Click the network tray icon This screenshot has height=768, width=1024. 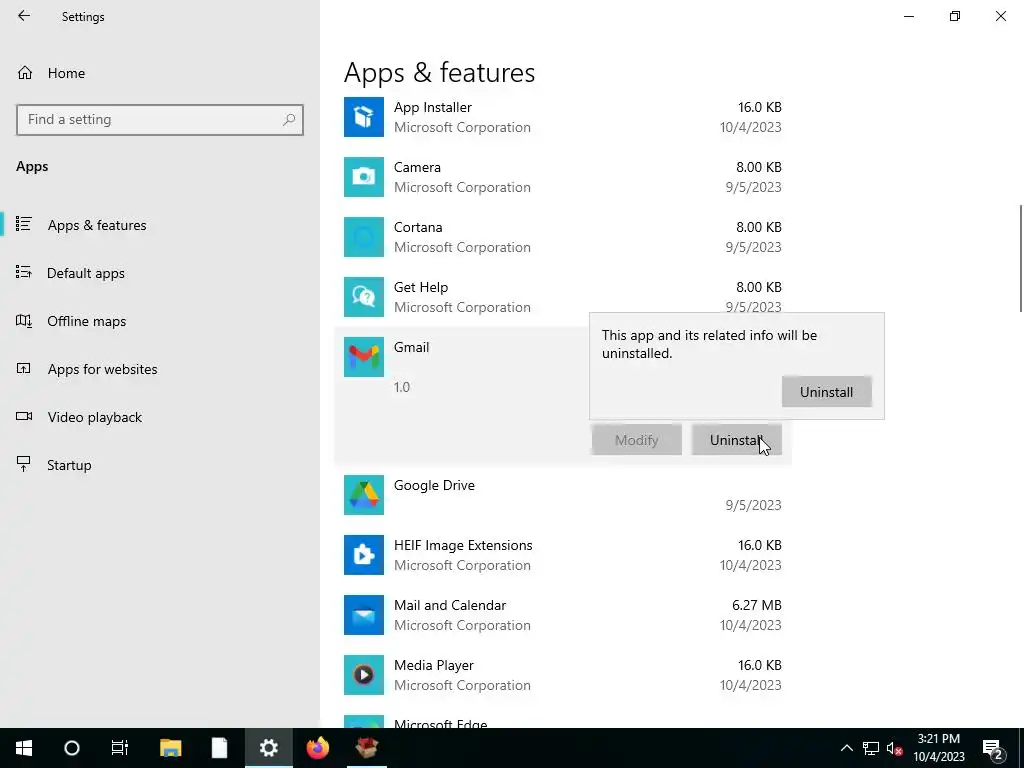tap(871, 748)
